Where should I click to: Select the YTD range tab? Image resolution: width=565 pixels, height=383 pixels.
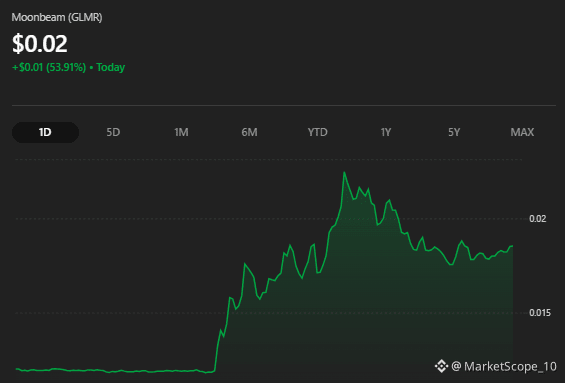tap(317, 133)
